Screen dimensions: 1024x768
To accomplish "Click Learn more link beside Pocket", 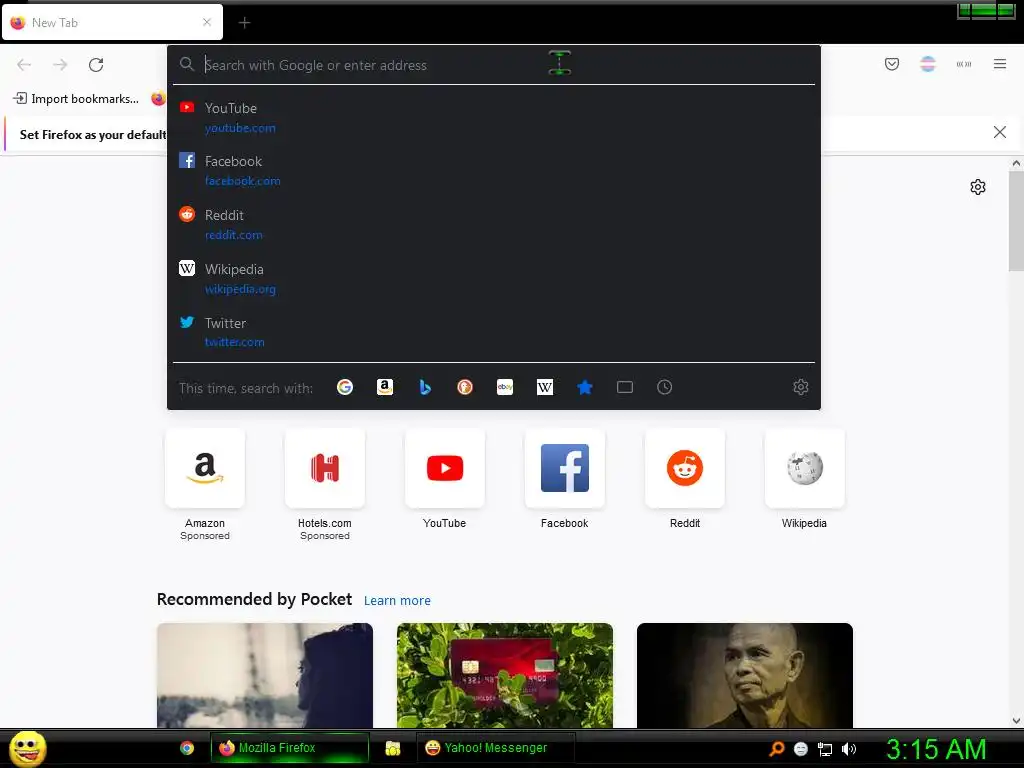I will [397, 601].
